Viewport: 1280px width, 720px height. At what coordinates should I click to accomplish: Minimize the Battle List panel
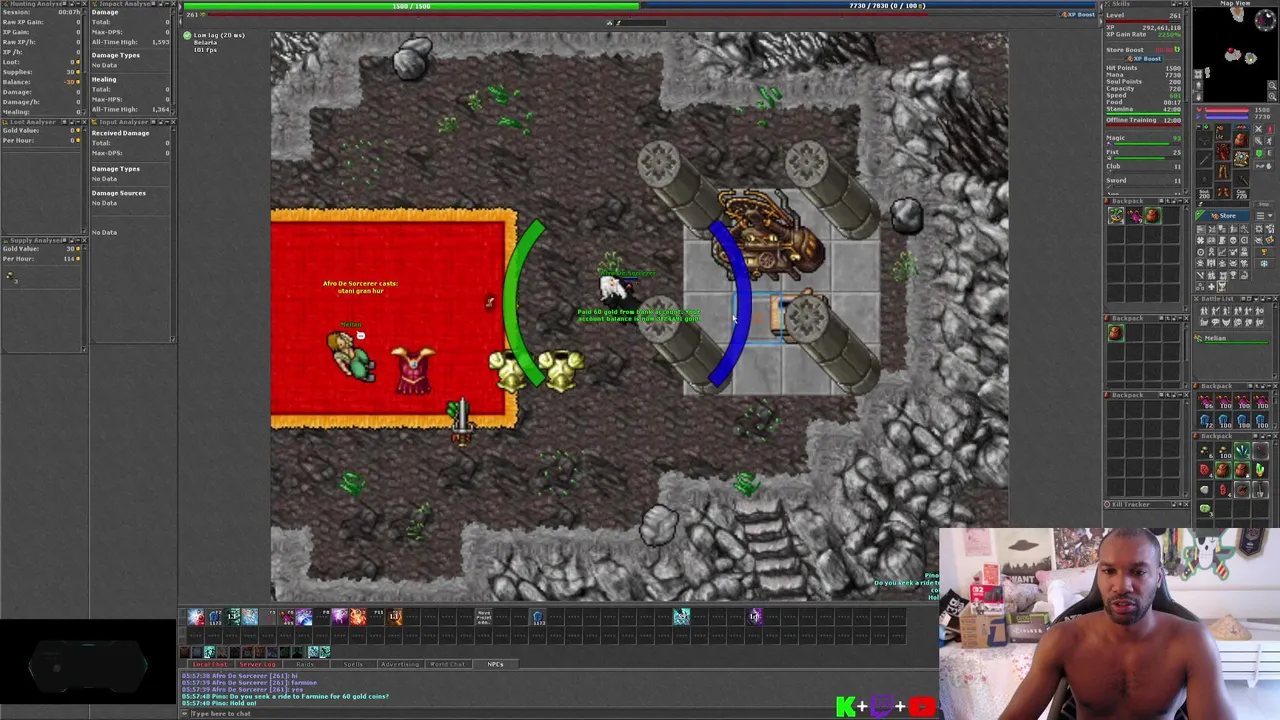(1269, 299)
